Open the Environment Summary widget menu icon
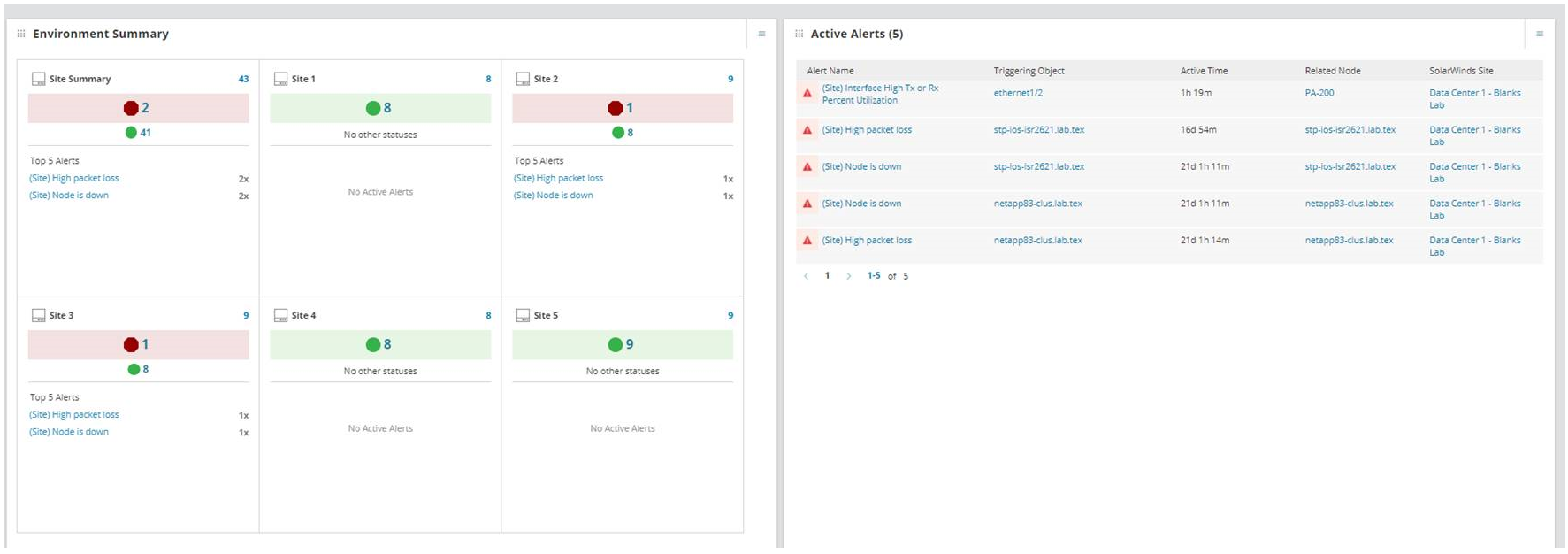 tap(761, 34)
